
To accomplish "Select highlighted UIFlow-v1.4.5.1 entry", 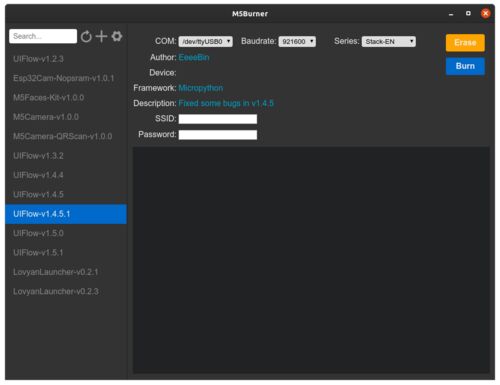I will point(66,214).
